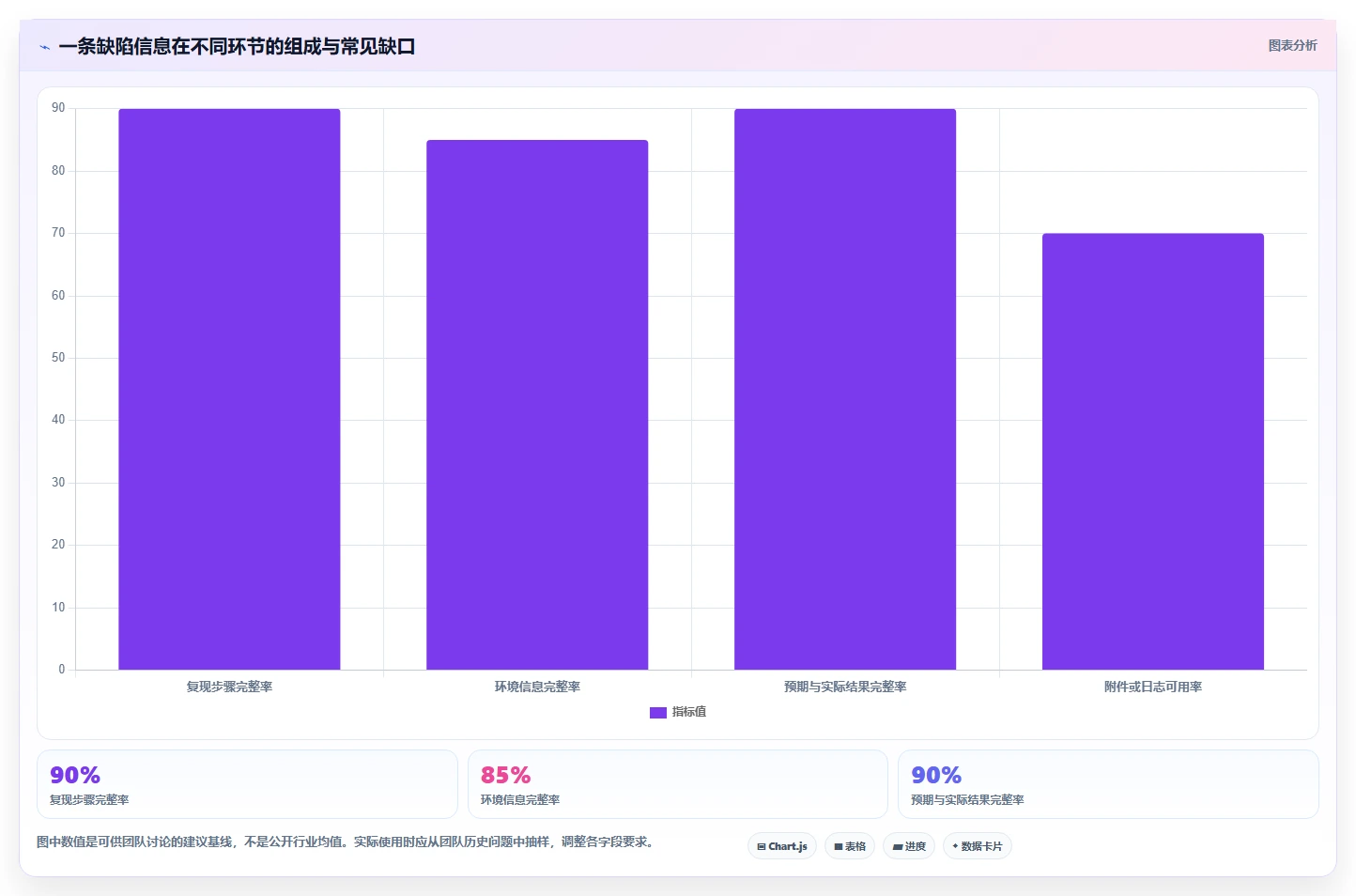This screenshot has height=896, width=1356.
Task: Click the 预期与实际结果完整率 bar
Action: pos(845,389)
